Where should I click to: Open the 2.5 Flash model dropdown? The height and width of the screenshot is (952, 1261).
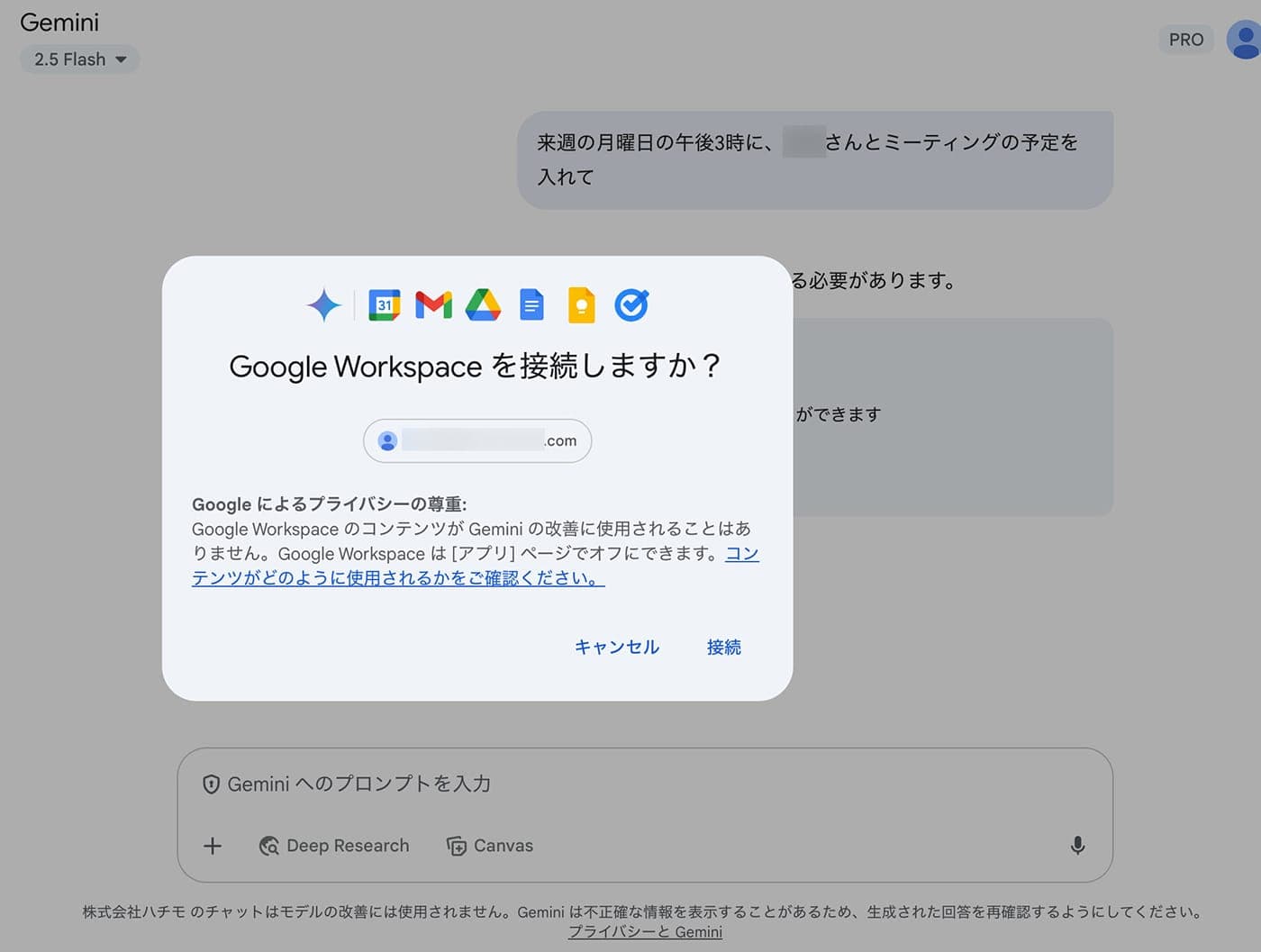tap(80, 59)
